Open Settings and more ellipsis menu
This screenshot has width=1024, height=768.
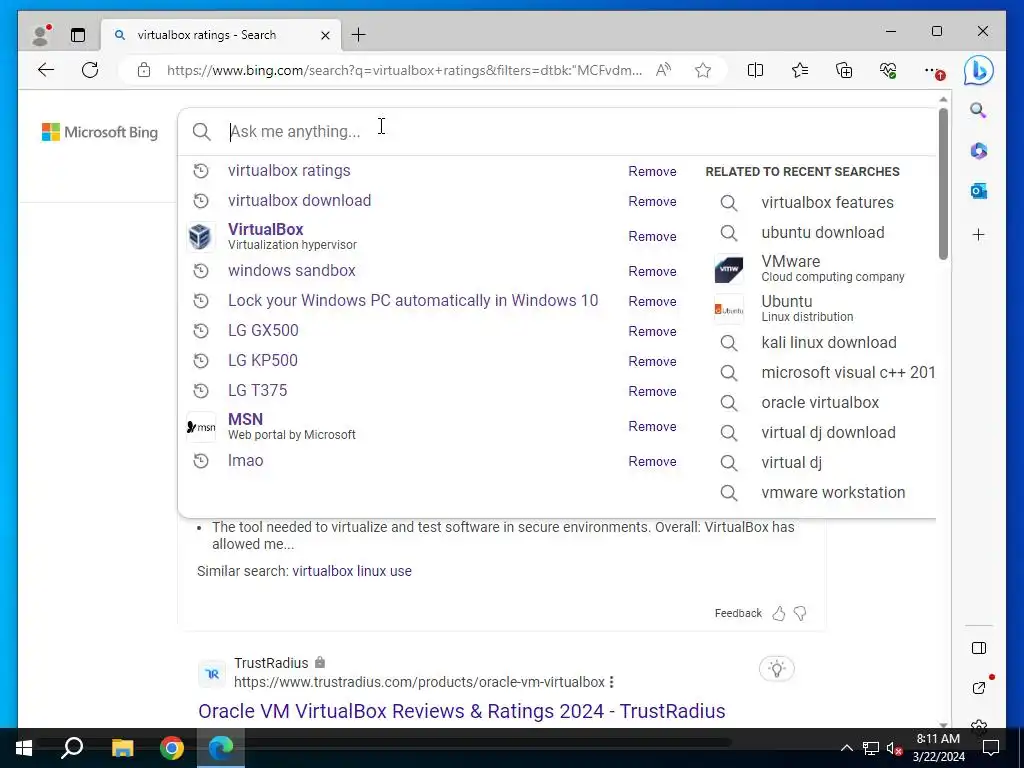click(x=933, y=70)
